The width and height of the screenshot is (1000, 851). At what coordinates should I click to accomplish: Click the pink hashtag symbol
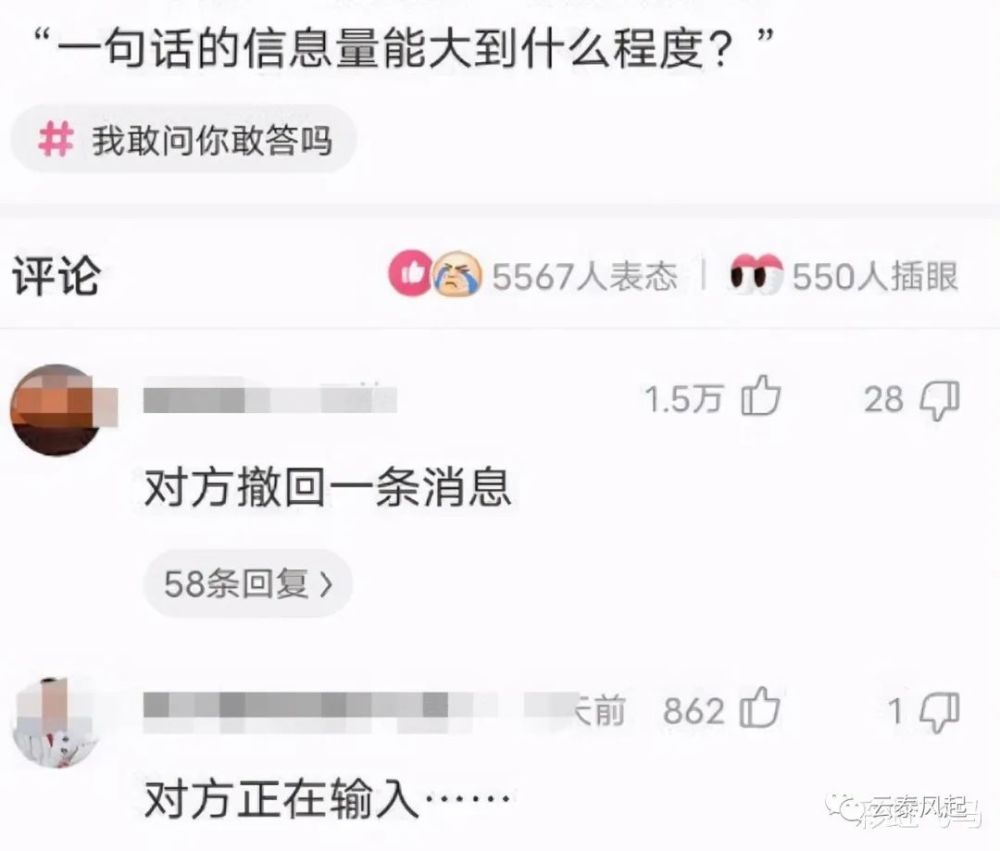(56, 139)
